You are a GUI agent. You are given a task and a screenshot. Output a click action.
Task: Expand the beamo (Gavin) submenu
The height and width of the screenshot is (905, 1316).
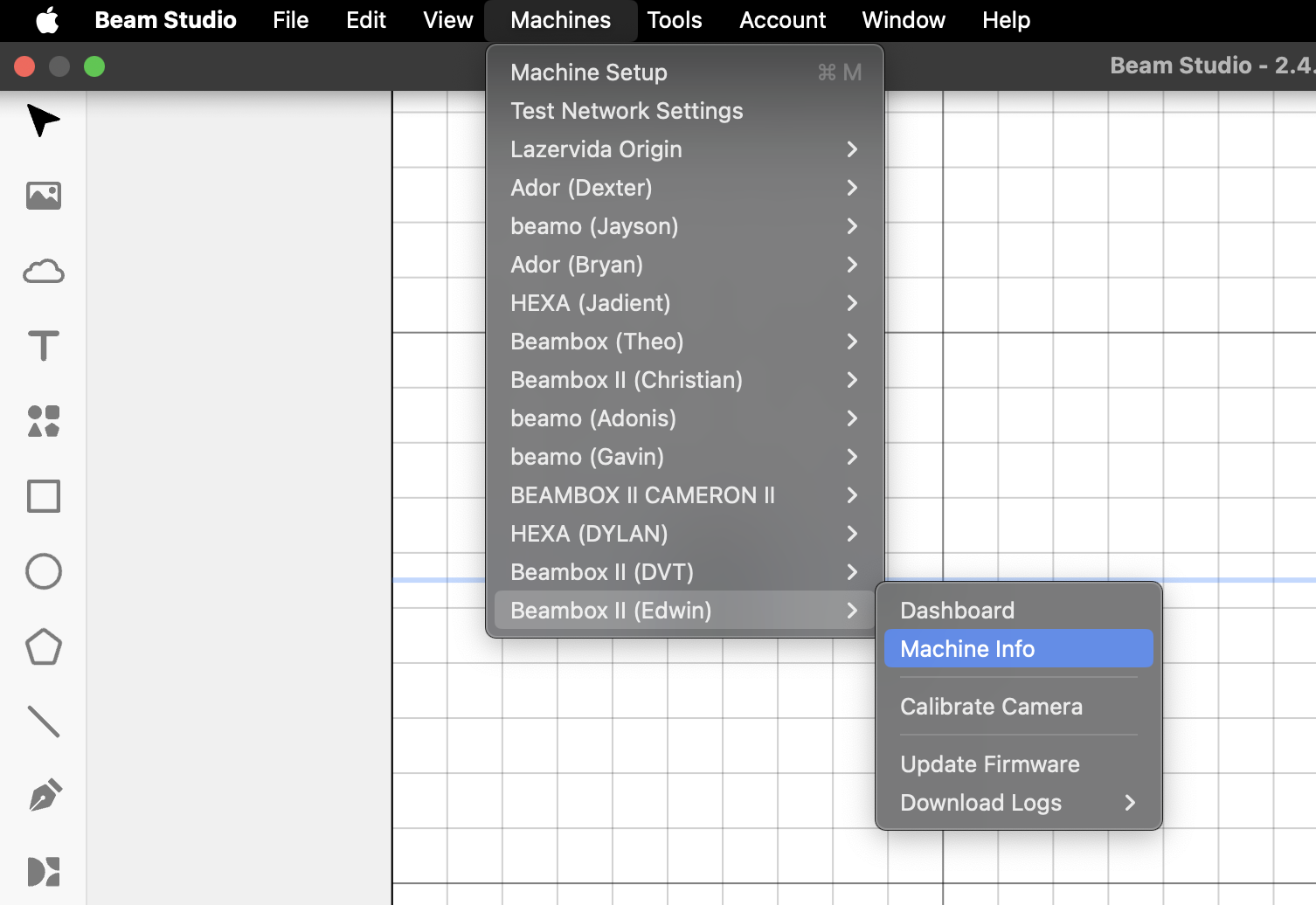tap(685, 457)
